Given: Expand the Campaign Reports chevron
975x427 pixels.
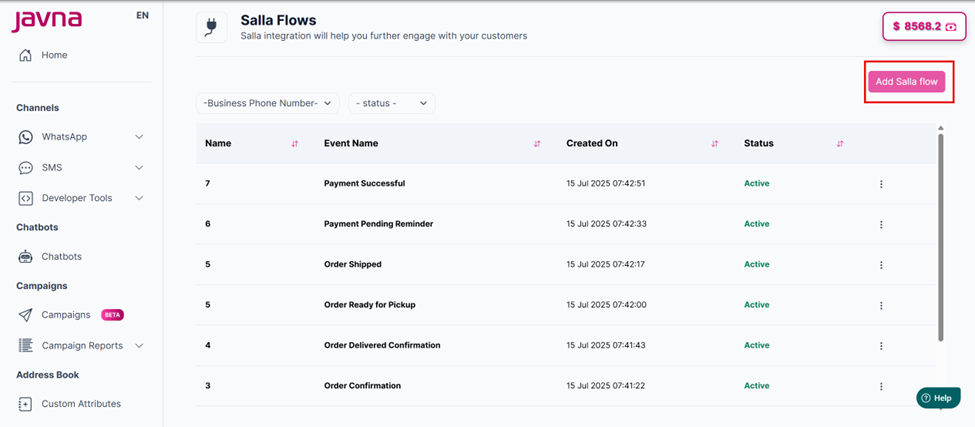Looking at the screenshot, I should click(x=139, y=346).
